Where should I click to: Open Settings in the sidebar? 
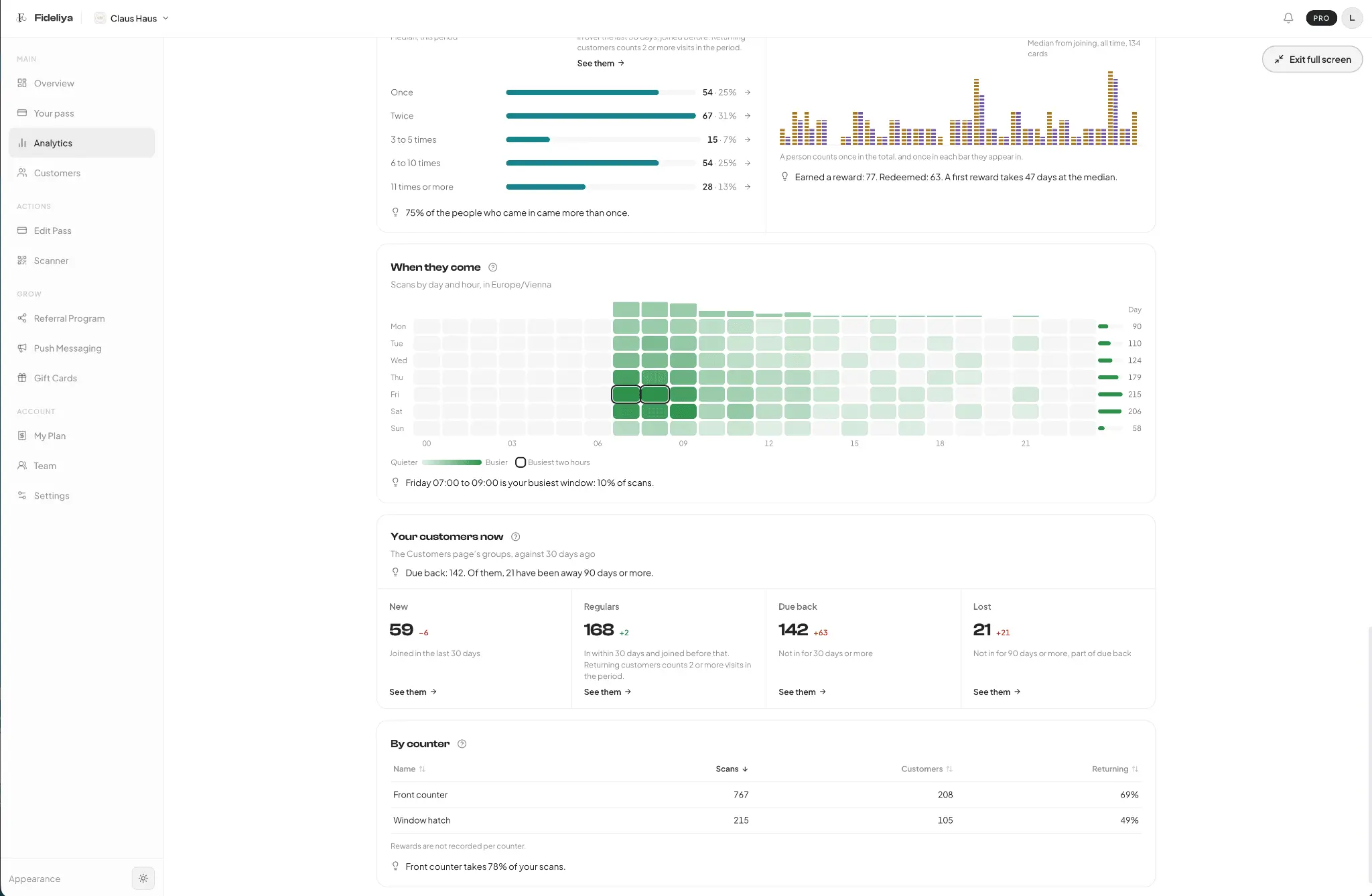(x=82, y=495)
